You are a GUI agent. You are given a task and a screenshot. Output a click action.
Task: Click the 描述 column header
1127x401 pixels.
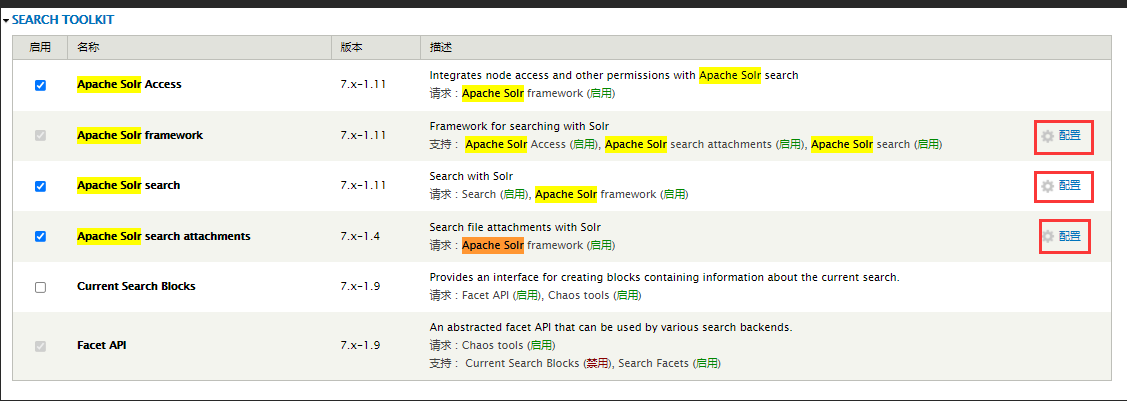coord(441,47)
